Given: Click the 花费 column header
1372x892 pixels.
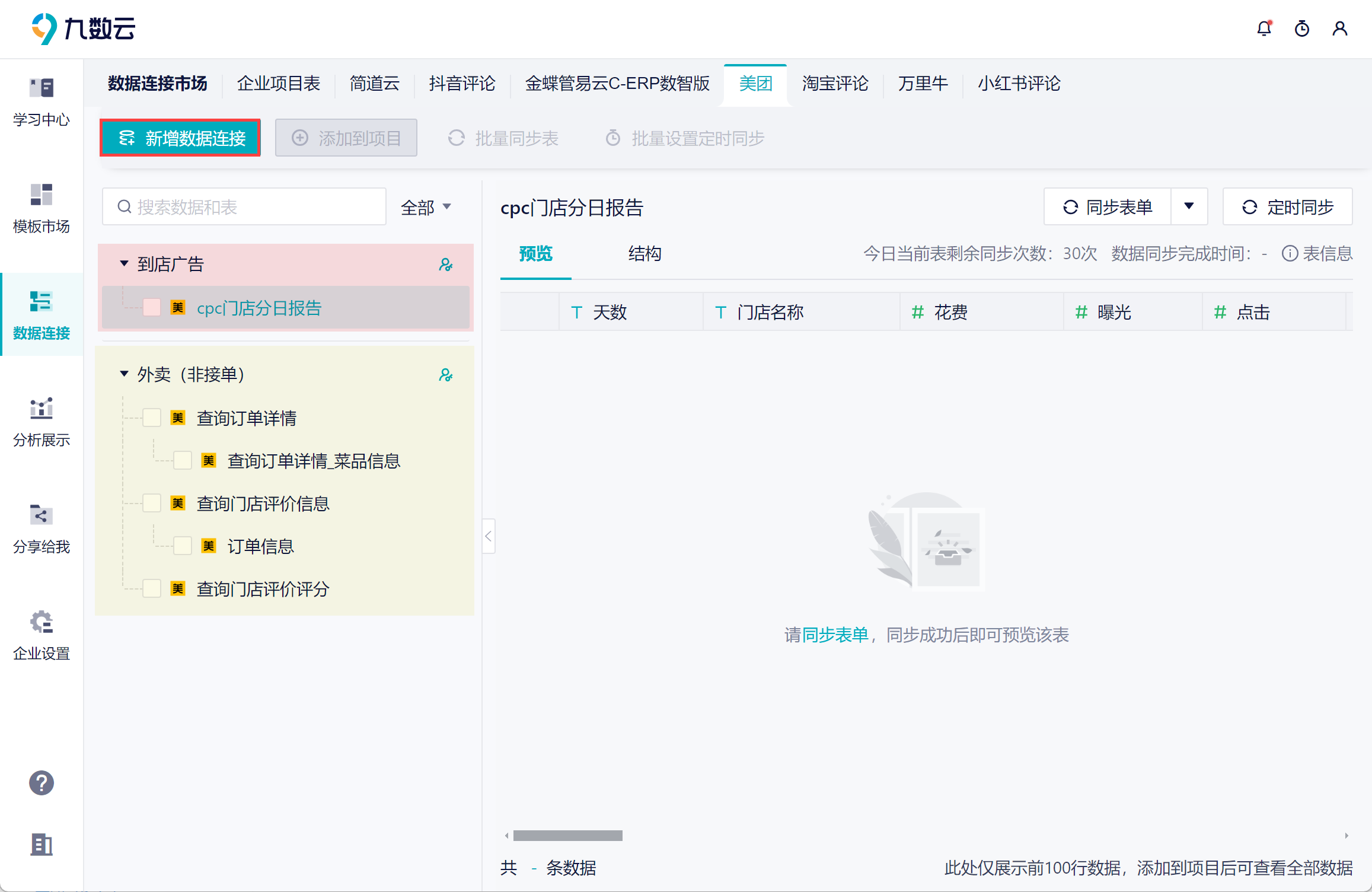Looking at the screenshot, I should 982,312.
